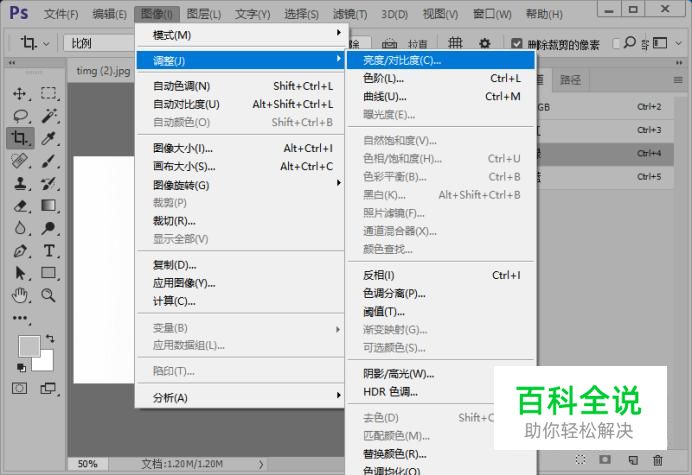Select the Move tool
Image resolution: width=692 pixels, height=475 pixels.
point(19,94)
